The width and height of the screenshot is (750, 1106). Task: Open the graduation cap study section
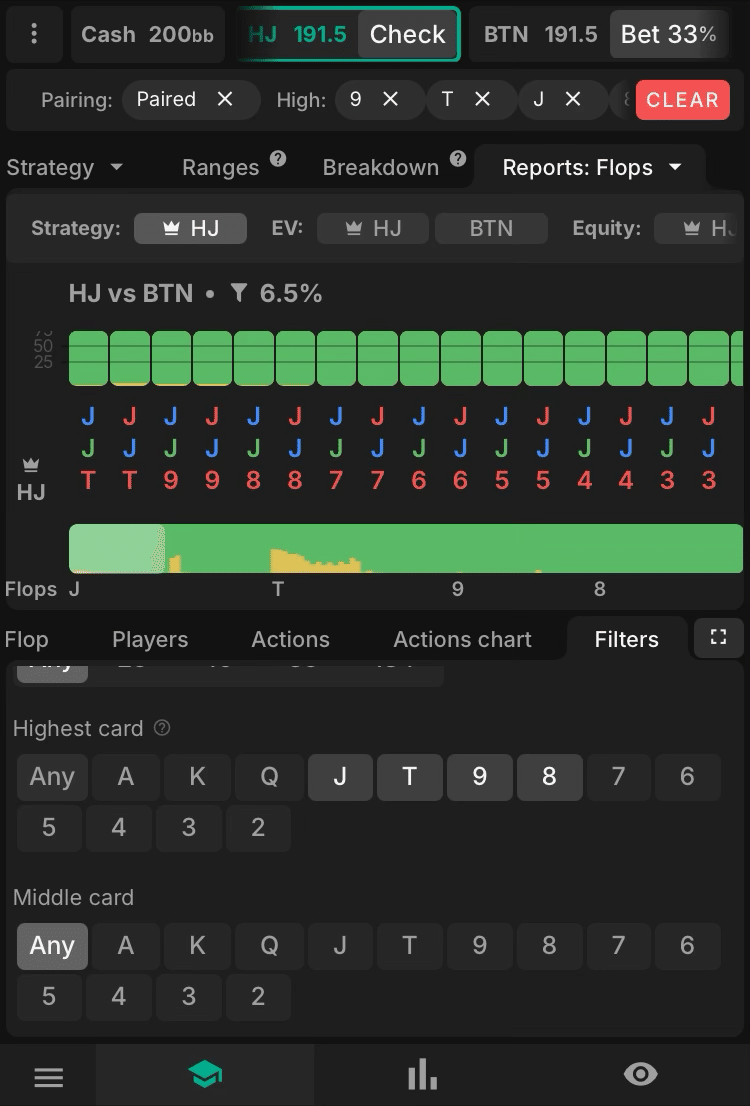pos(205,1076)
